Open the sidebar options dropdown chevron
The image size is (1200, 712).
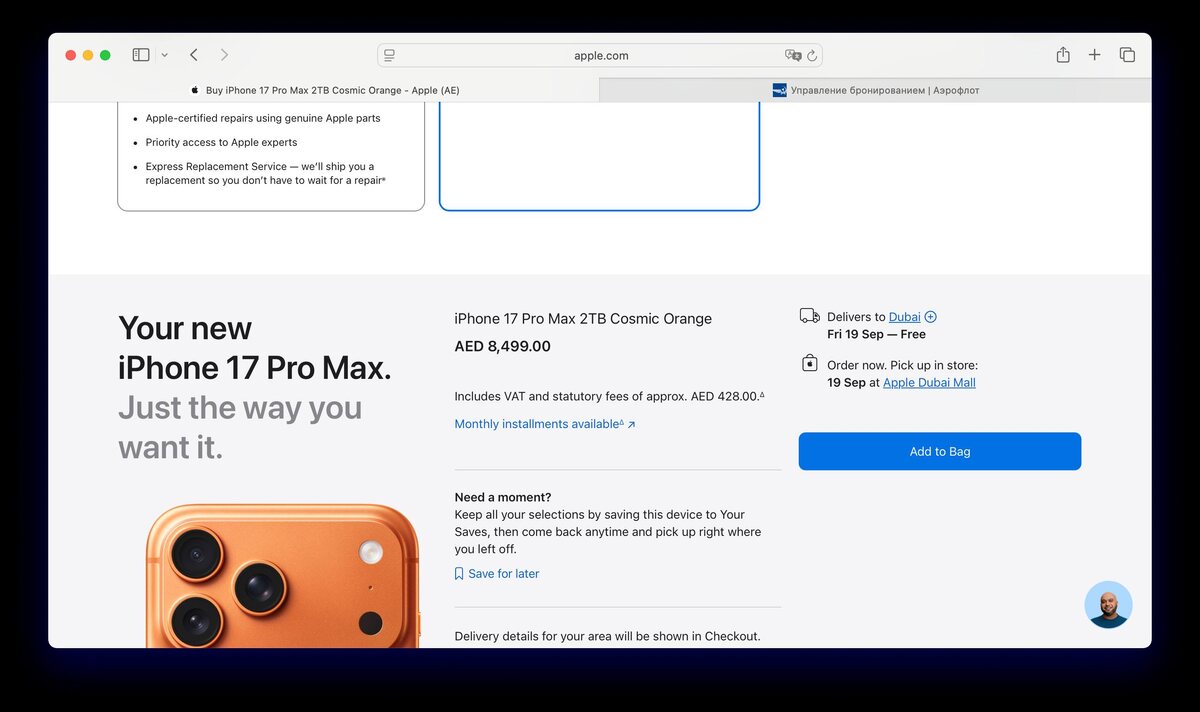pos(164,55)
